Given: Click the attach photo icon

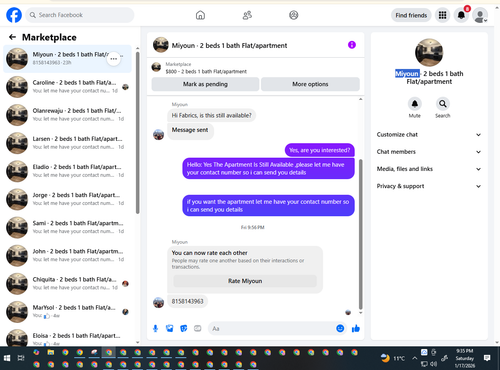Looking at the screenshot, I should click(x=170, y=329).
